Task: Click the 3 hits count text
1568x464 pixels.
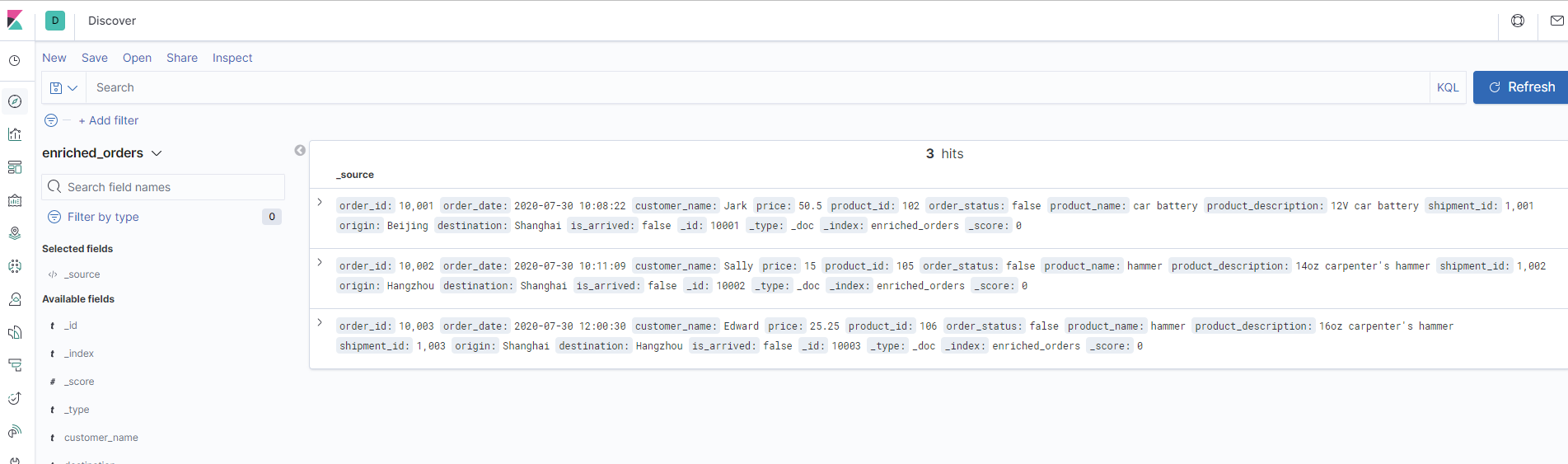Action: [x=944, y=153]
